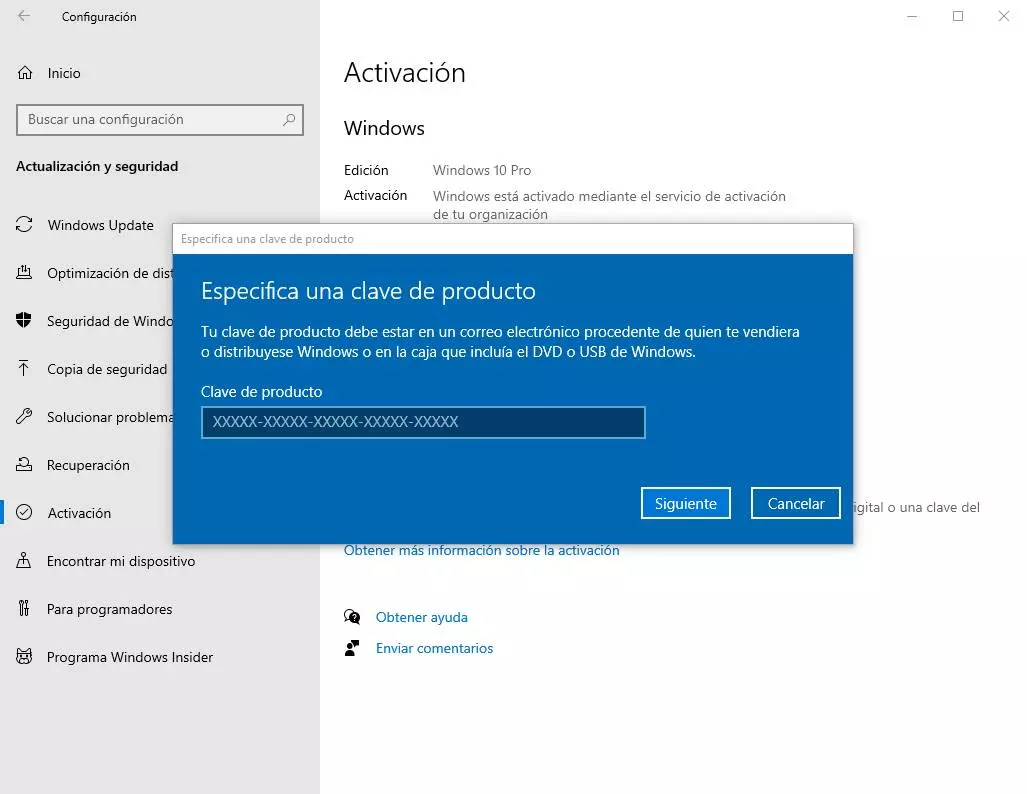The height and width of the screenshot is (794, 1027).
Task: Click the search magnifier icon
Action: pos(289,119)
